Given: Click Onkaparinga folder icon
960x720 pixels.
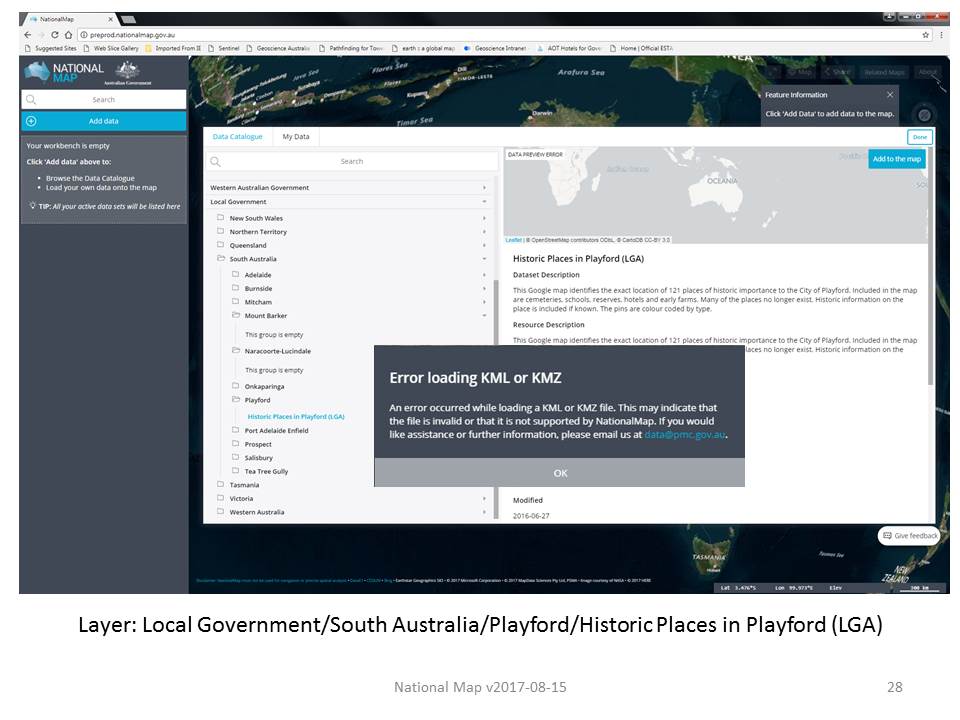Looking at the screenshot, I should pos(236,386).
